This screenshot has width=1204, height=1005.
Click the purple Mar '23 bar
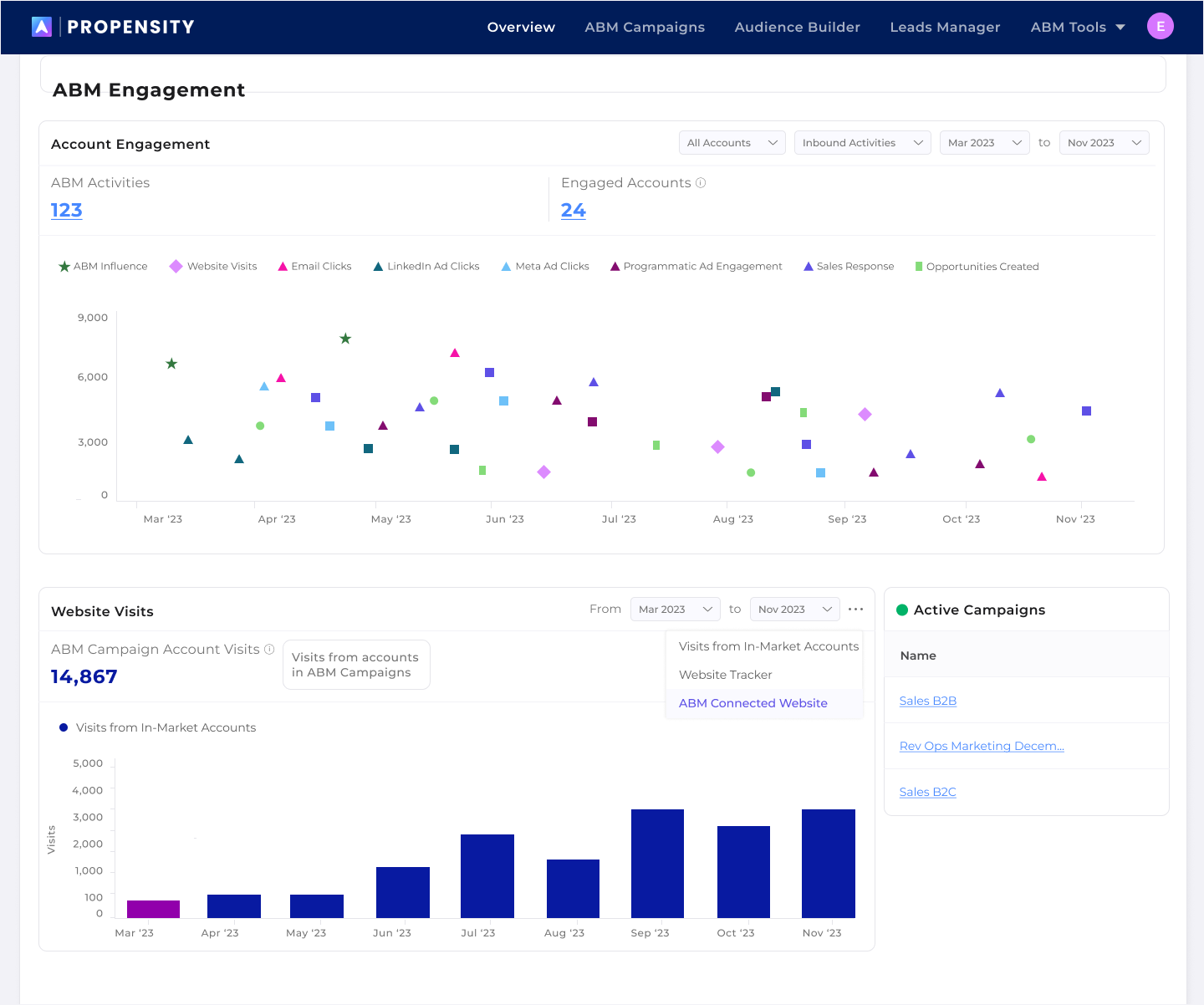[x=153, y=909]
